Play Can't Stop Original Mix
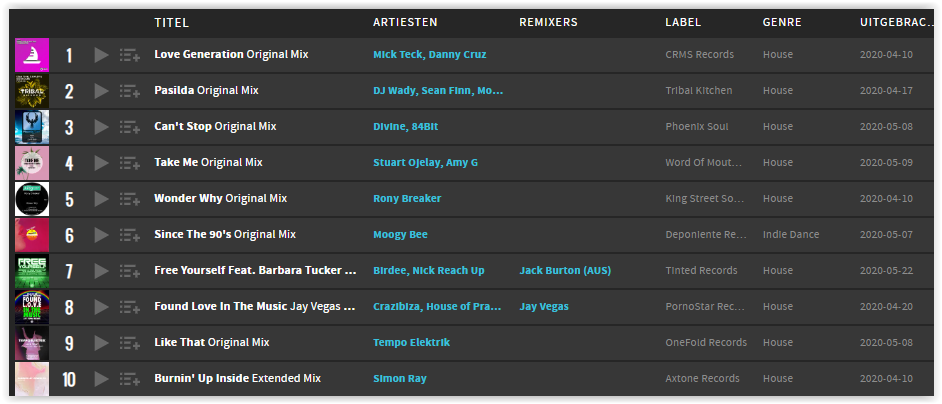This screenshot has width=942, height=404. pos(102,127)
